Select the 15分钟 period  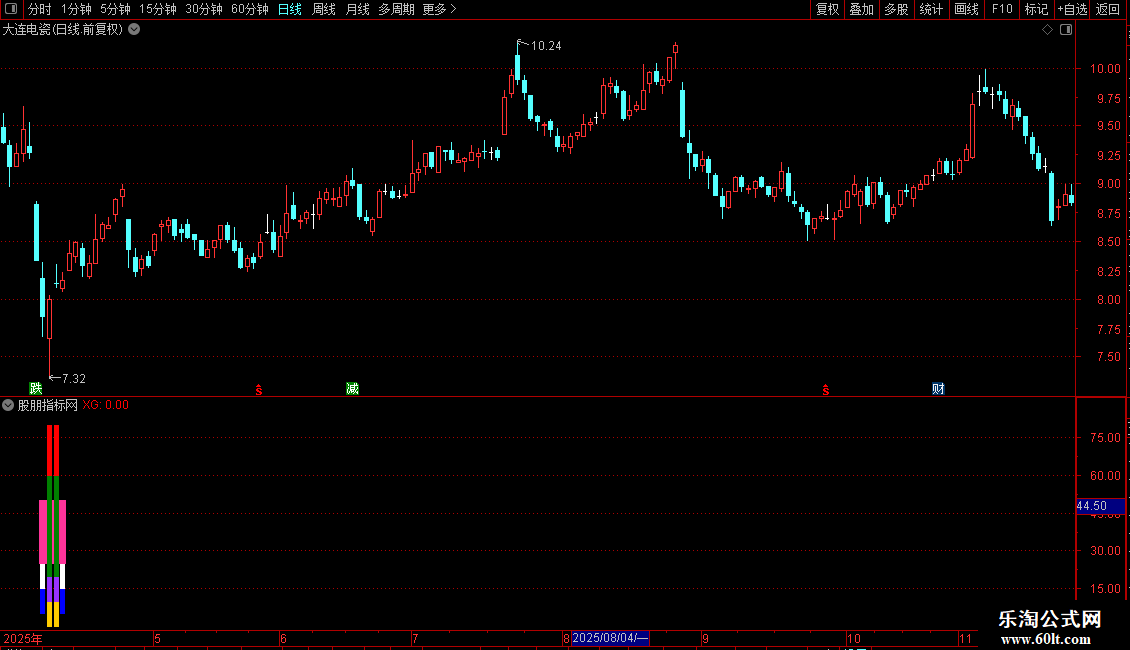(x=157, y=9)
